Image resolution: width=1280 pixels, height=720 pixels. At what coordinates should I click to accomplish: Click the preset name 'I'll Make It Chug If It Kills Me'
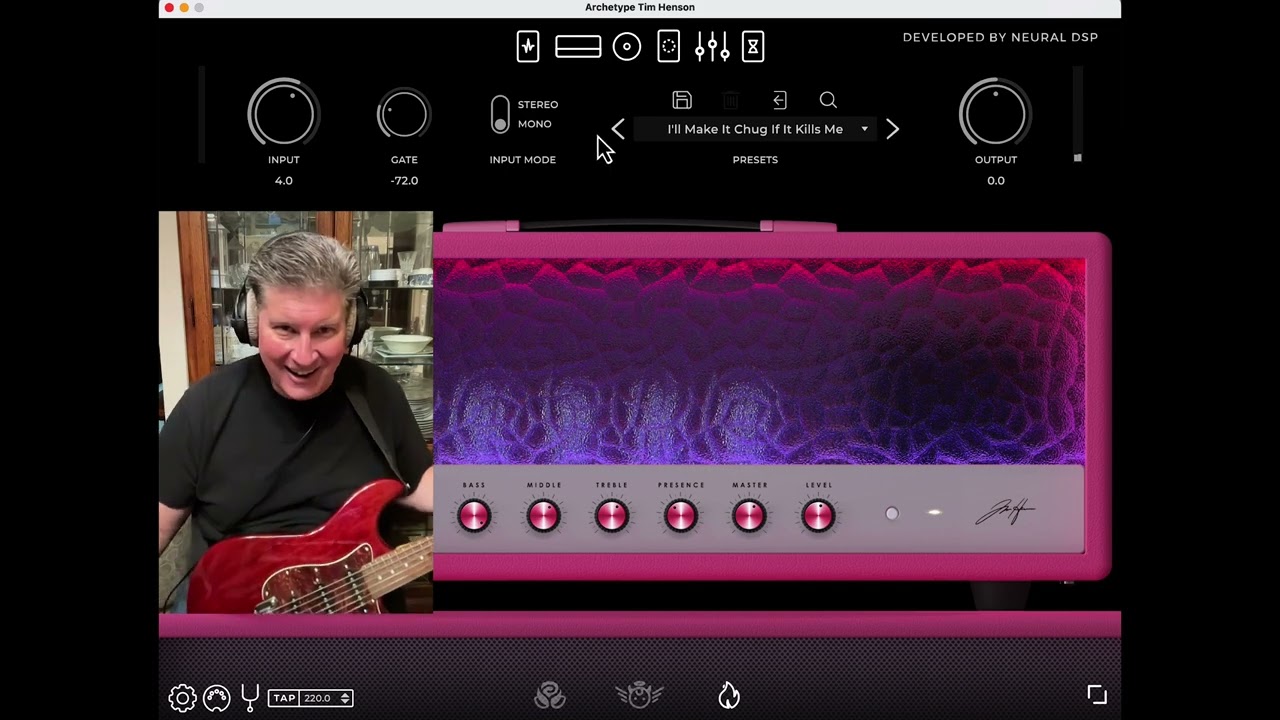point(755,129)
